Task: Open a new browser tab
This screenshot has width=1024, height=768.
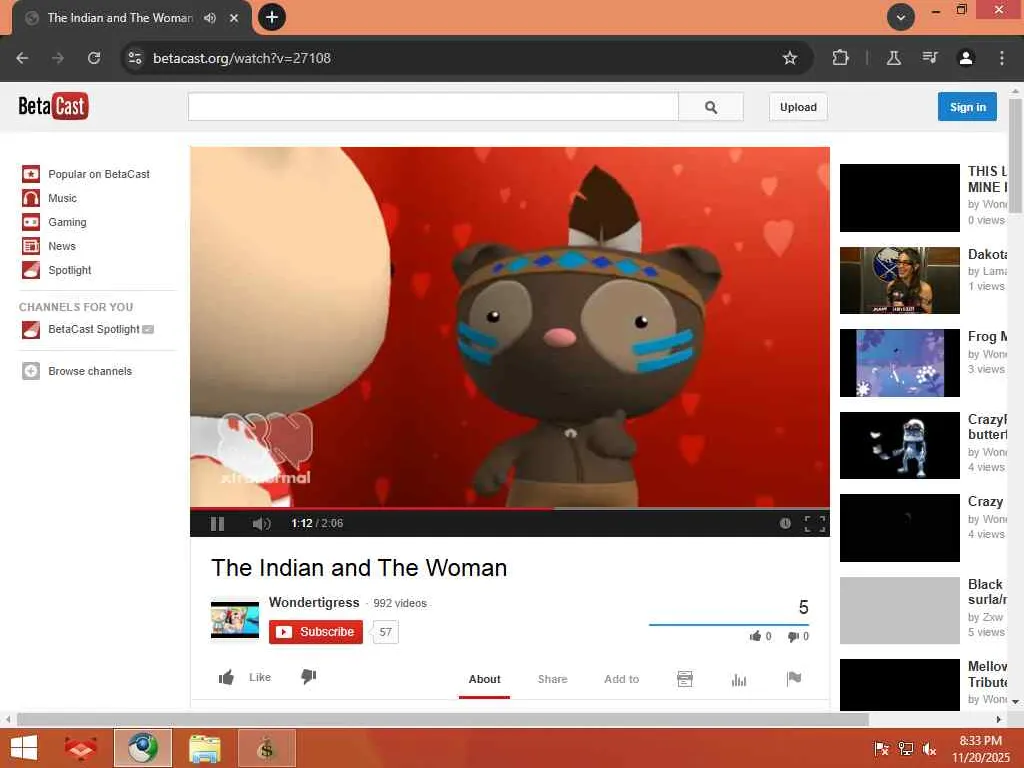Action: (272, 17)
